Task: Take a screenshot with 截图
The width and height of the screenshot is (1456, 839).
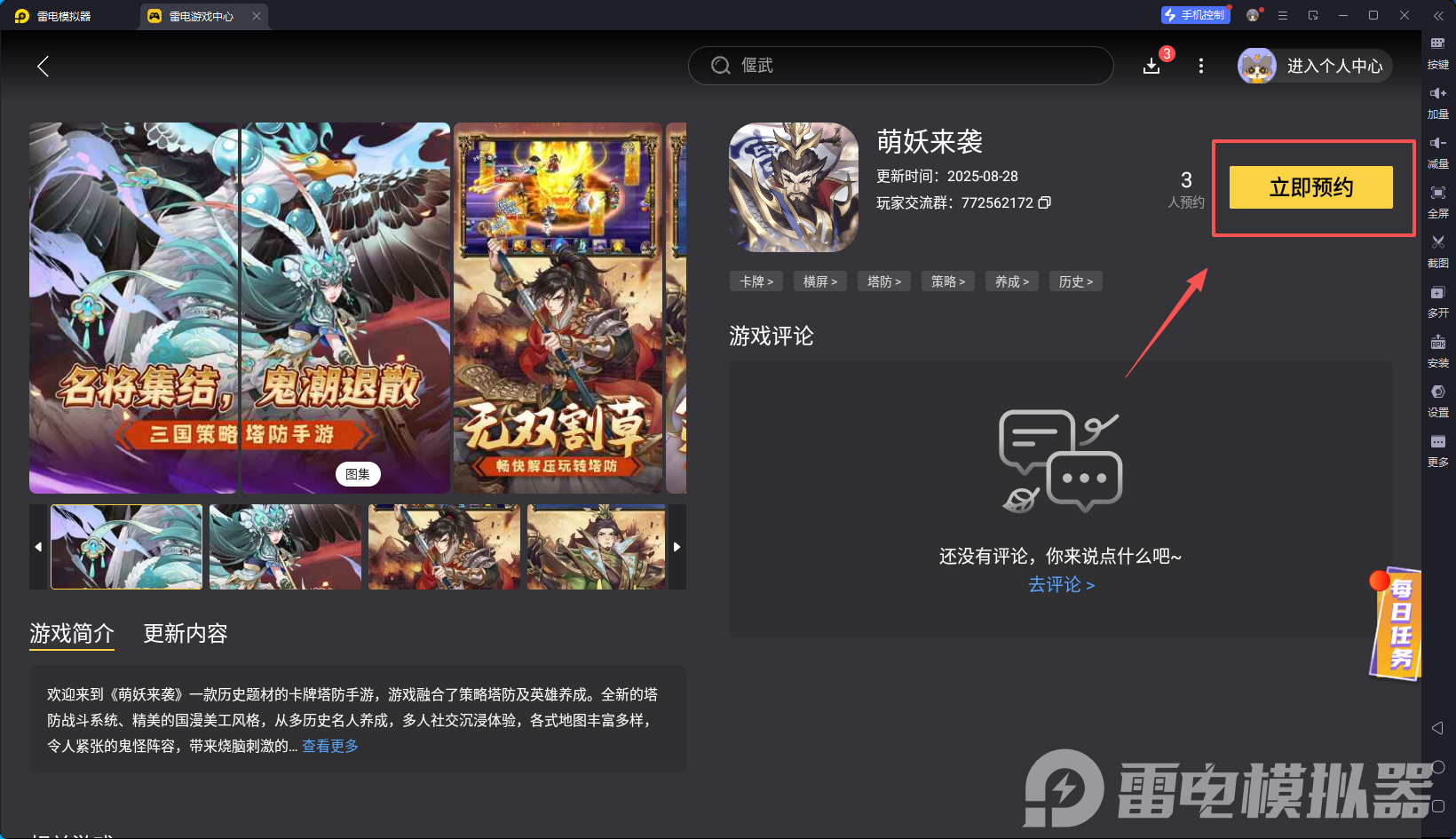Action: pyautogui.click(x=1438, y=252)
